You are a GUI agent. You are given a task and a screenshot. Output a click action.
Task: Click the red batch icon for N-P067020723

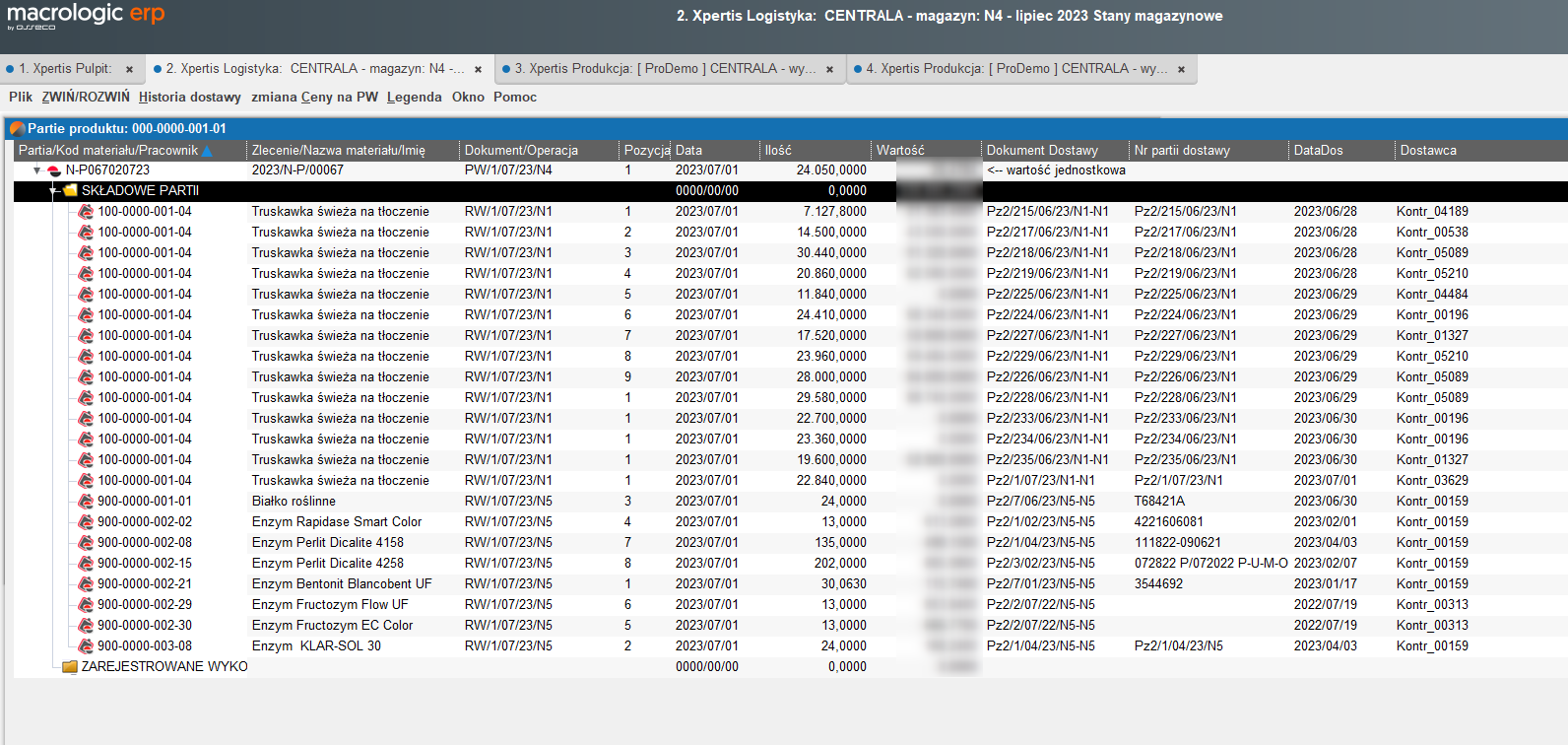(x=54, y=170)
